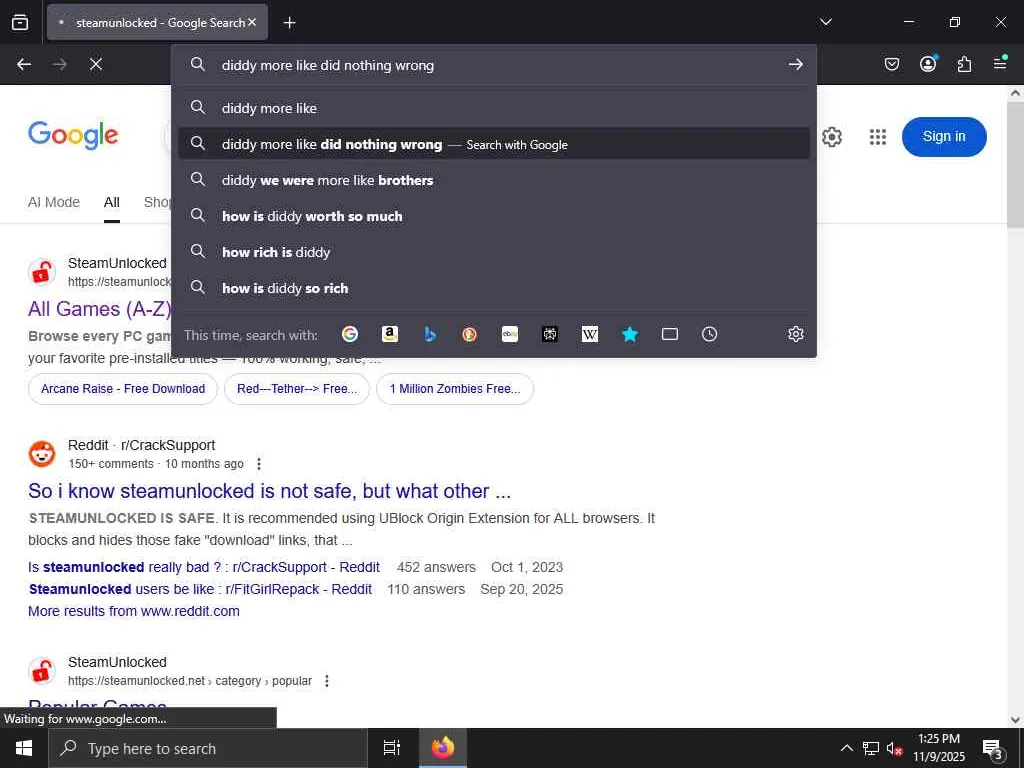Click the muted volume tray icon

895,748
